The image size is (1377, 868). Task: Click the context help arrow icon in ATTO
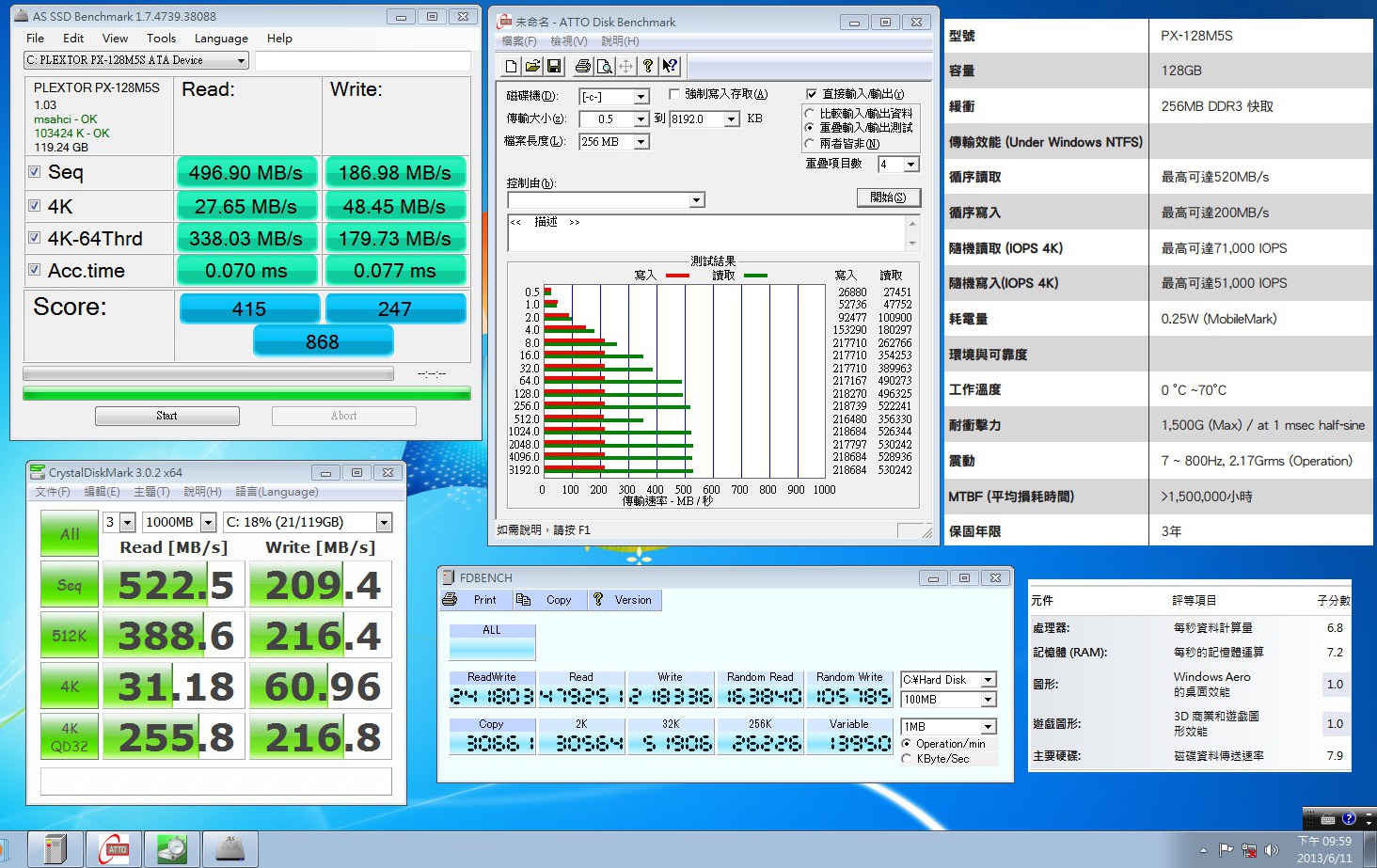[x=670, y=66]
